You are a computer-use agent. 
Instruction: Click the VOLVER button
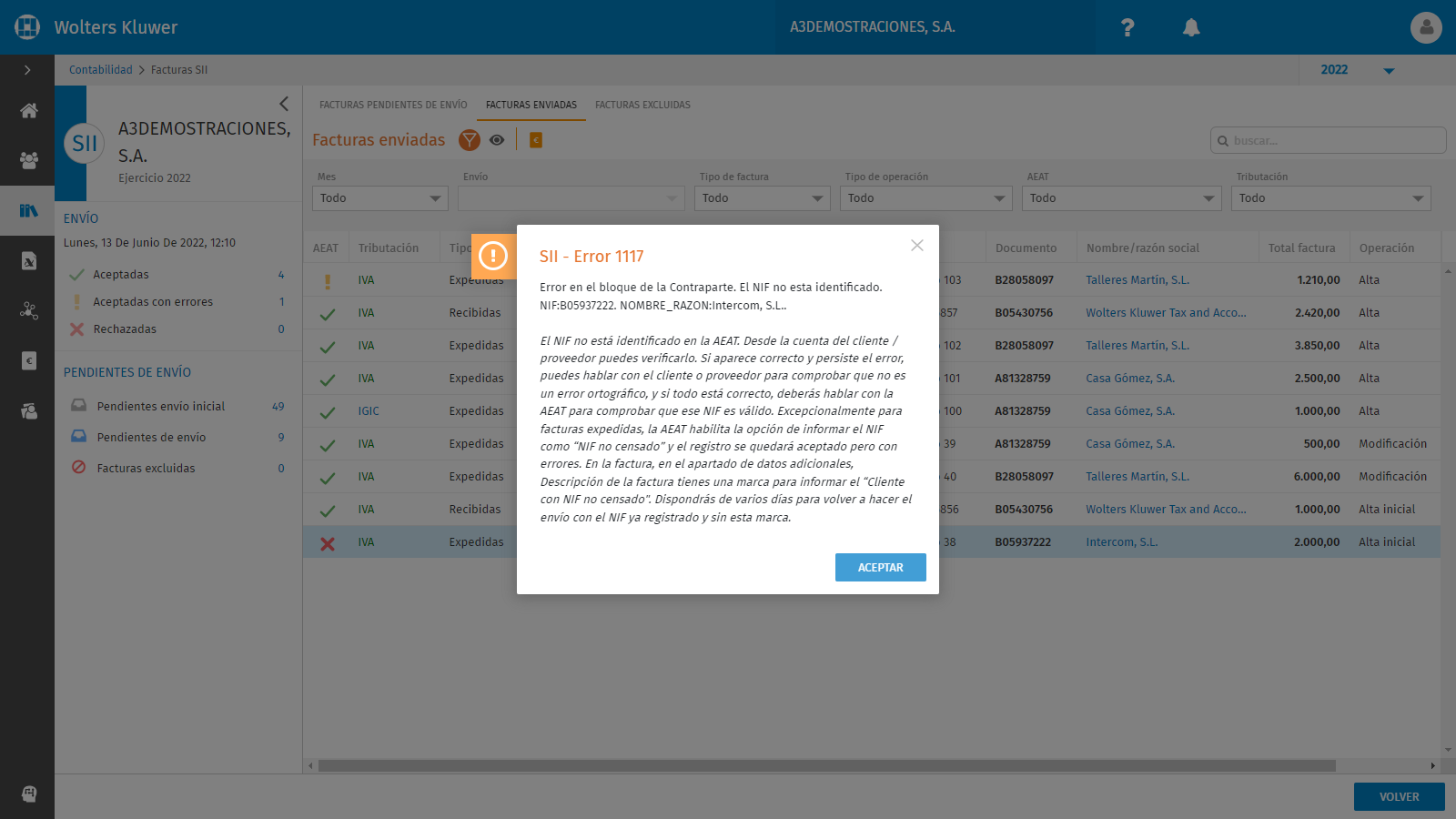point(1400,796)
